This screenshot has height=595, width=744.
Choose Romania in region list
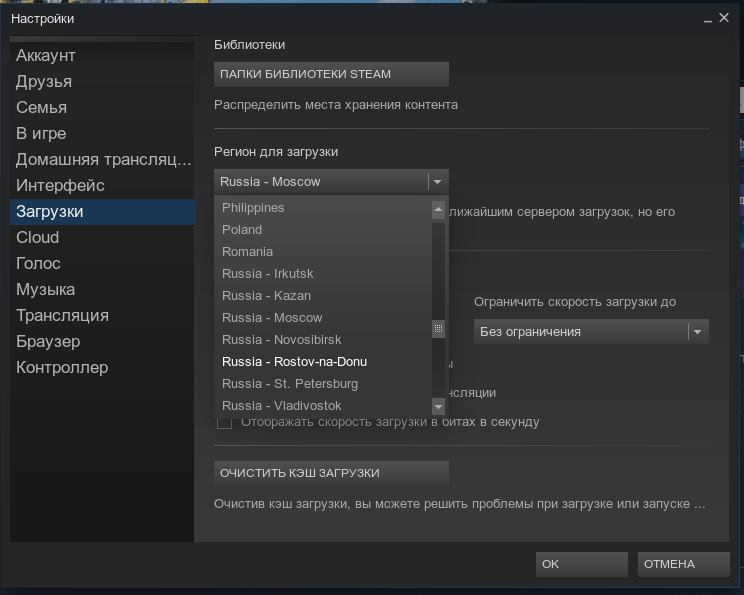tap(324, 252)
